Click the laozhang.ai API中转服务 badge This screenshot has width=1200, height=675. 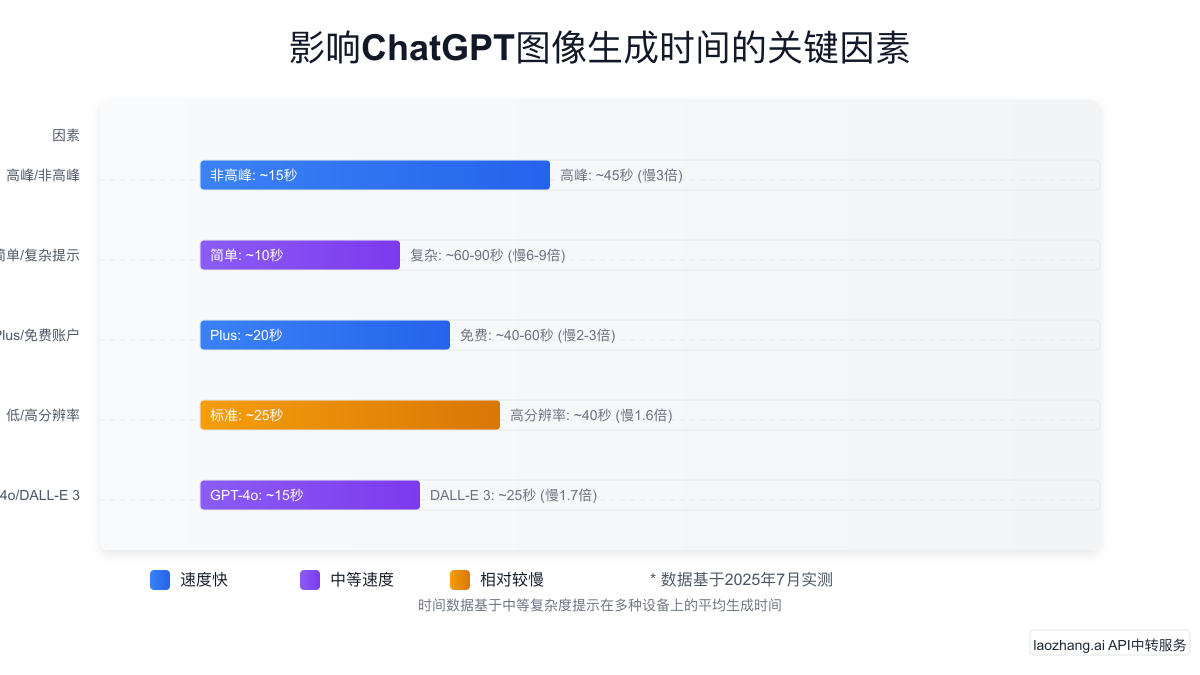tap(1110, 645)
